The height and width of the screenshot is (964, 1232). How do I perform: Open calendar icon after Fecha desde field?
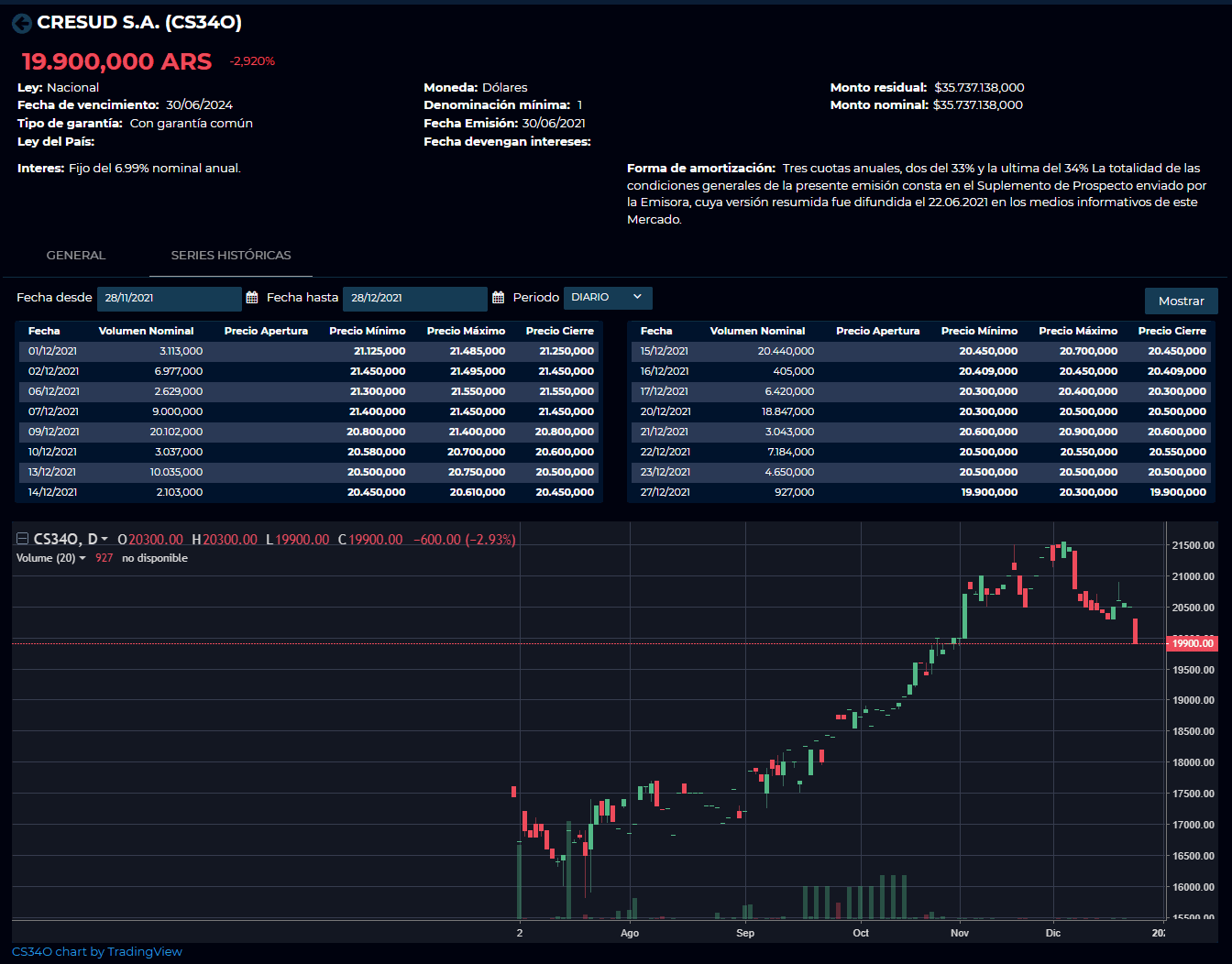(252, 298)
